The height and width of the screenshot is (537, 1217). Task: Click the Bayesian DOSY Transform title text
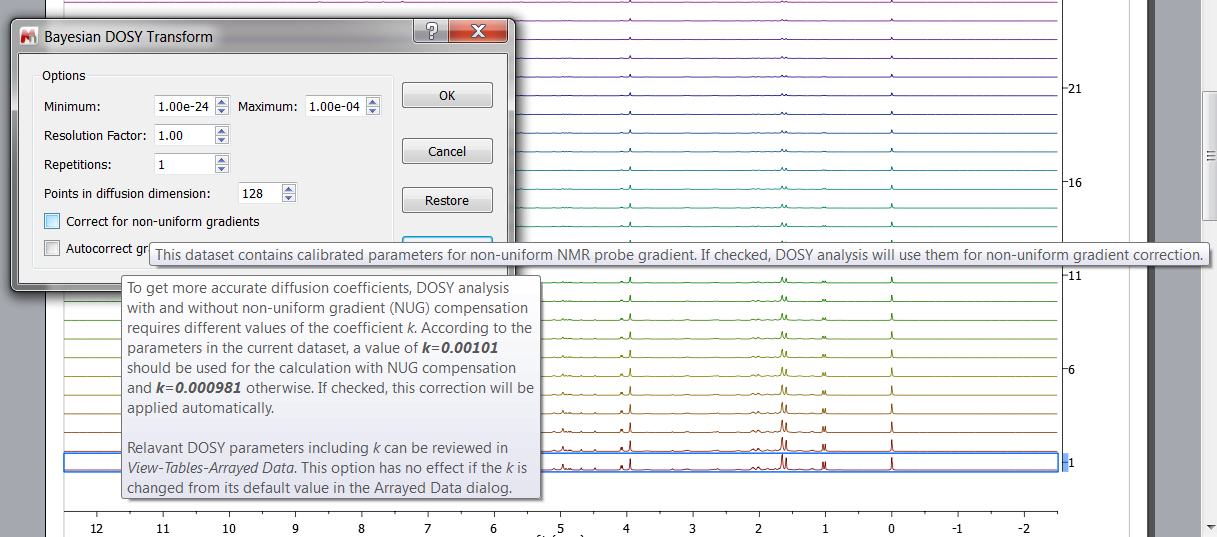point(128,37)
